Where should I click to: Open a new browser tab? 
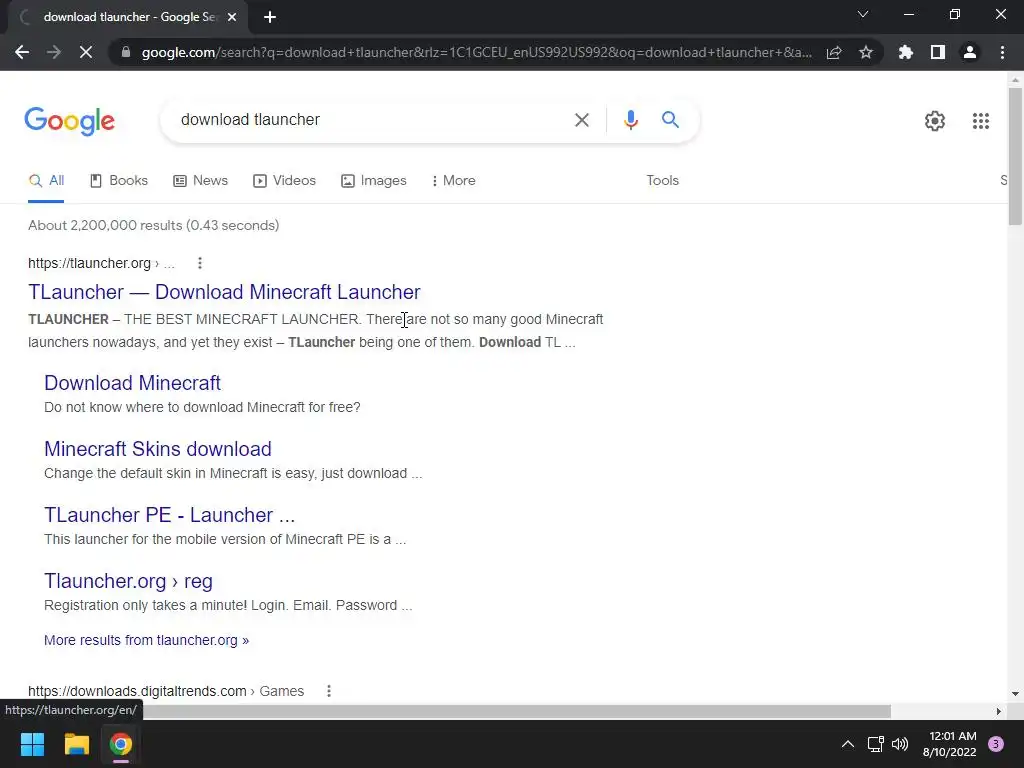(x=270, y=17)
